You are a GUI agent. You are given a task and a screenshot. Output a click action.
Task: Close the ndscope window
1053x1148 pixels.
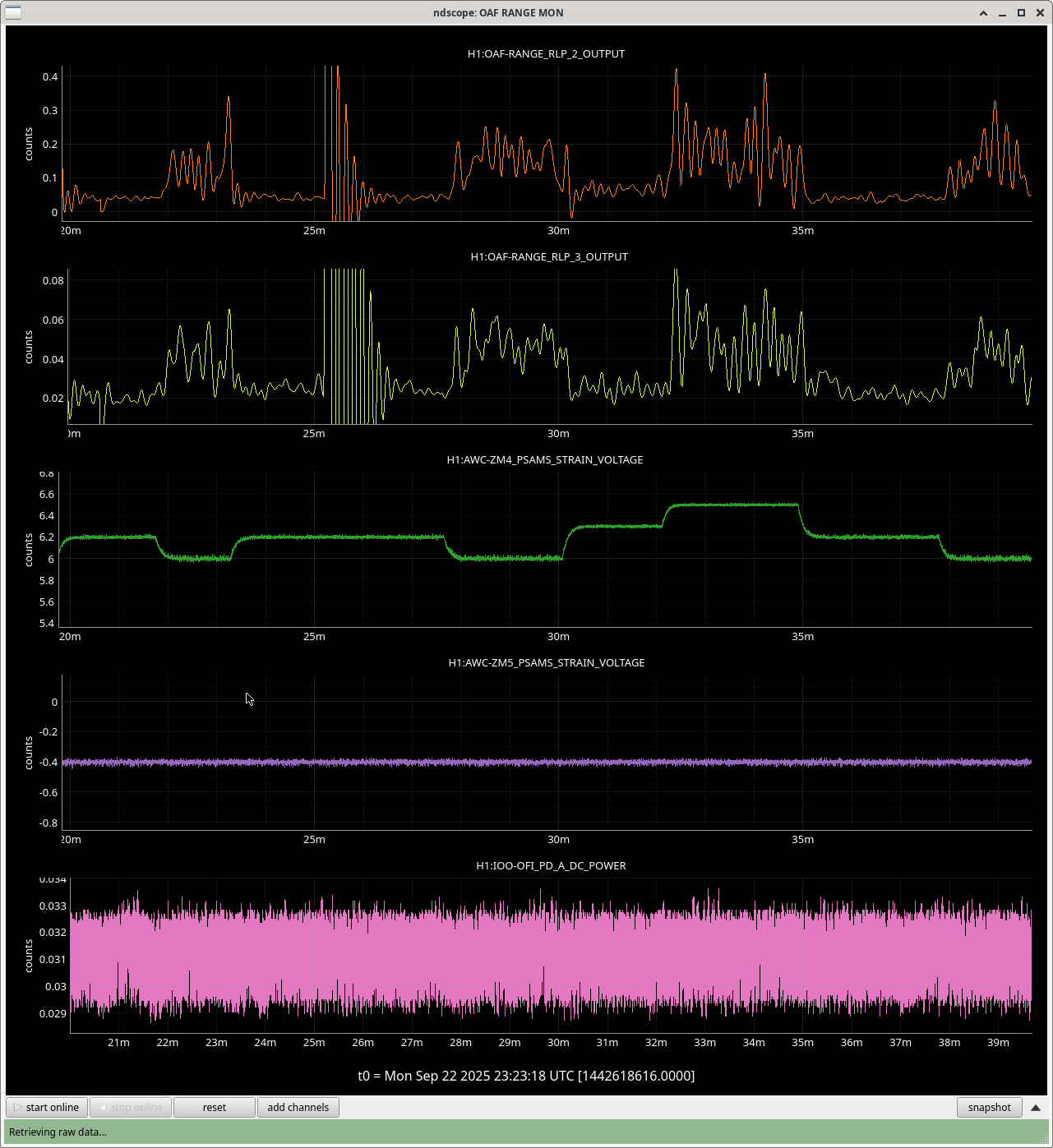[x=1040, y=12]
